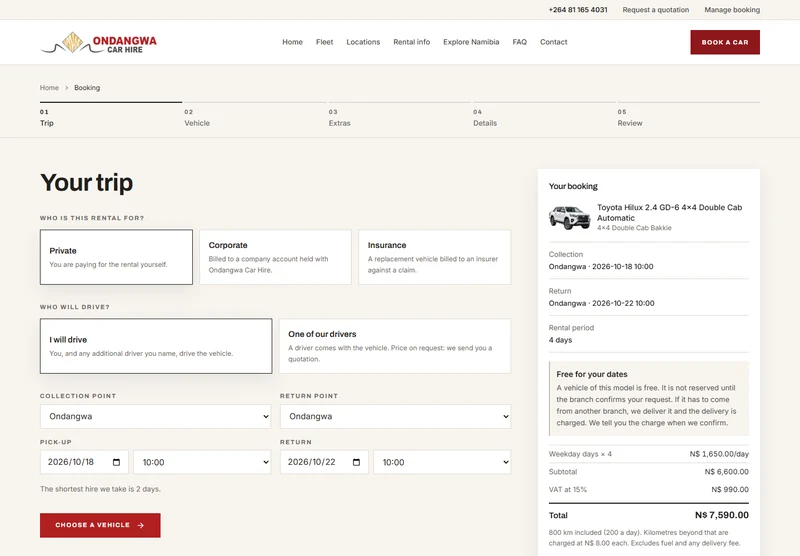Click the Total N$ 7,590.00 amount

coord(722,515)
